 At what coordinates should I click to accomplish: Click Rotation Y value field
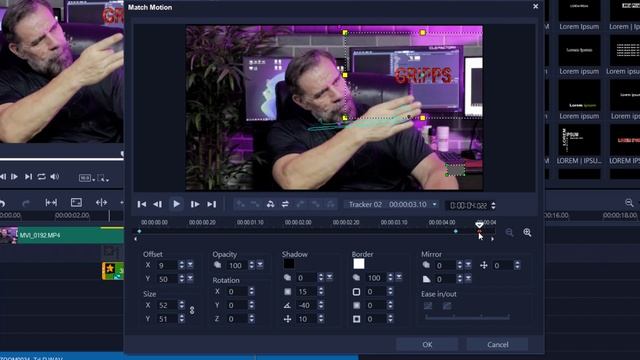237,305
